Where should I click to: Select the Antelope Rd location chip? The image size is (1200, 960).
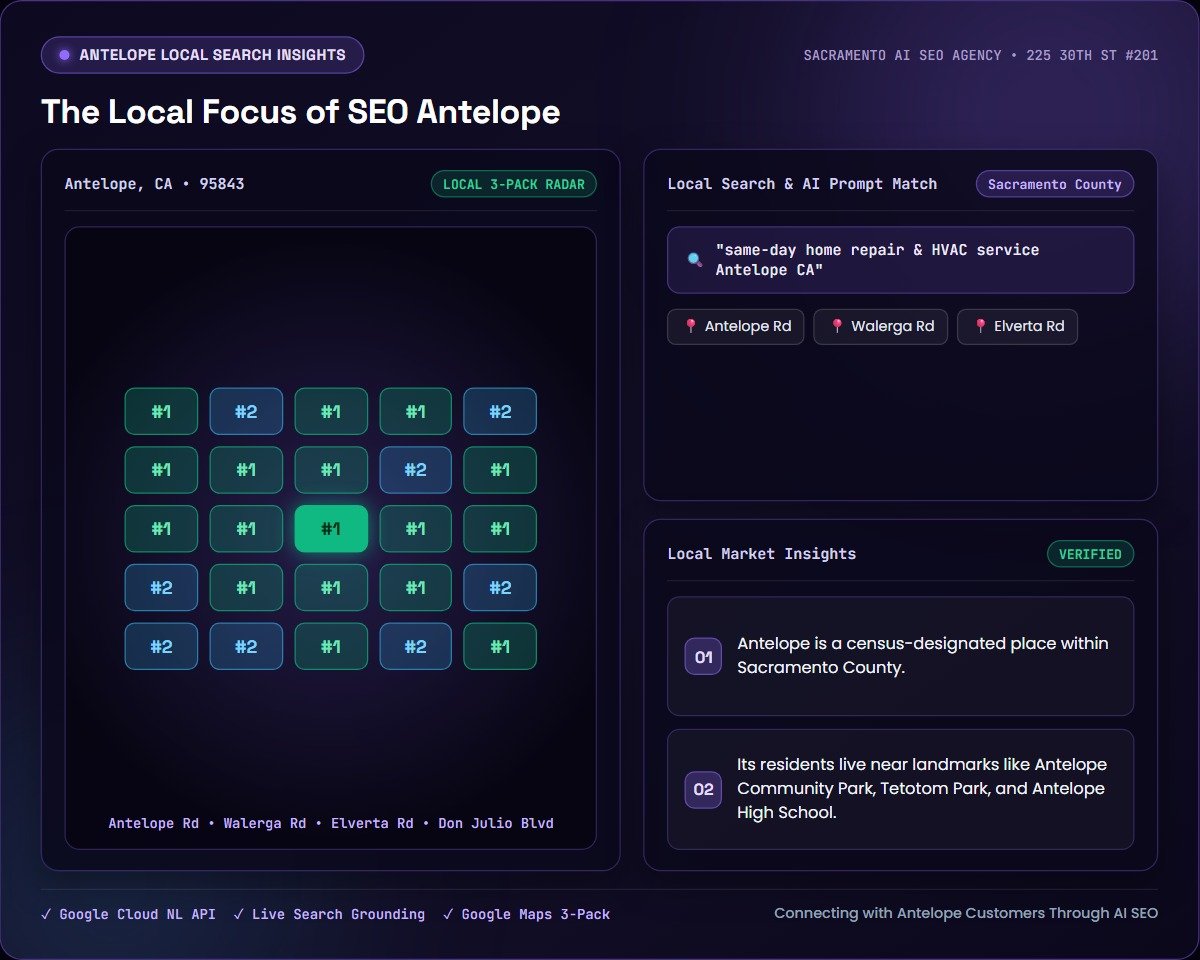click(735, 326)
